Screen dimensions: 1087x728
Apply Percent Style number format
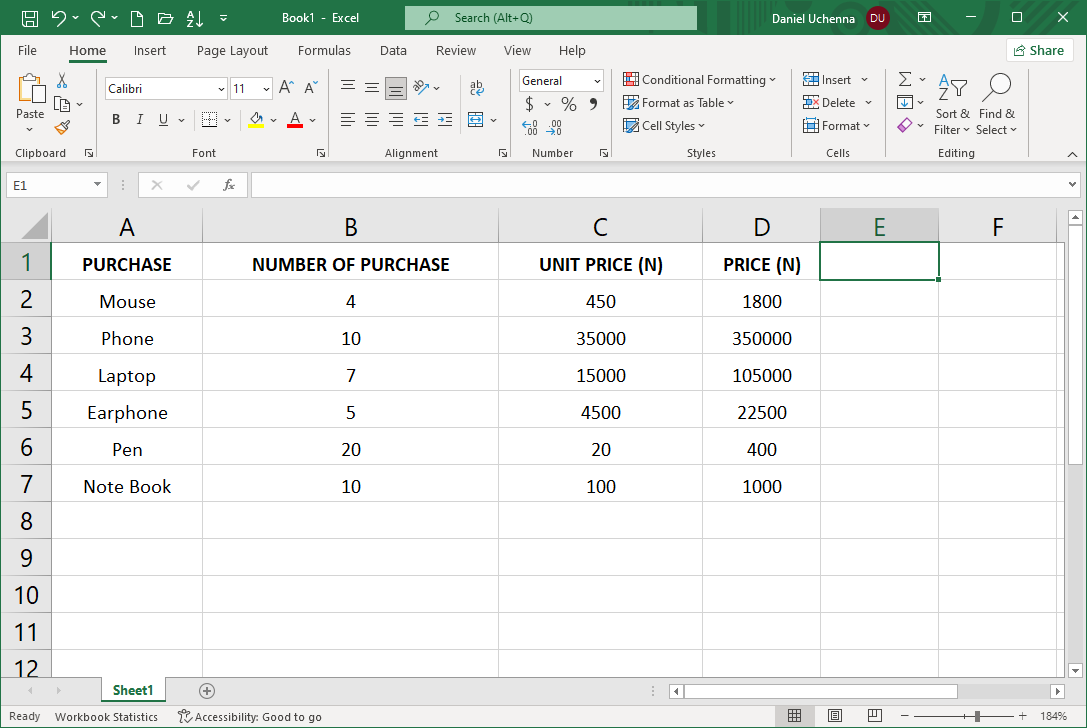(x=568, y=104)
